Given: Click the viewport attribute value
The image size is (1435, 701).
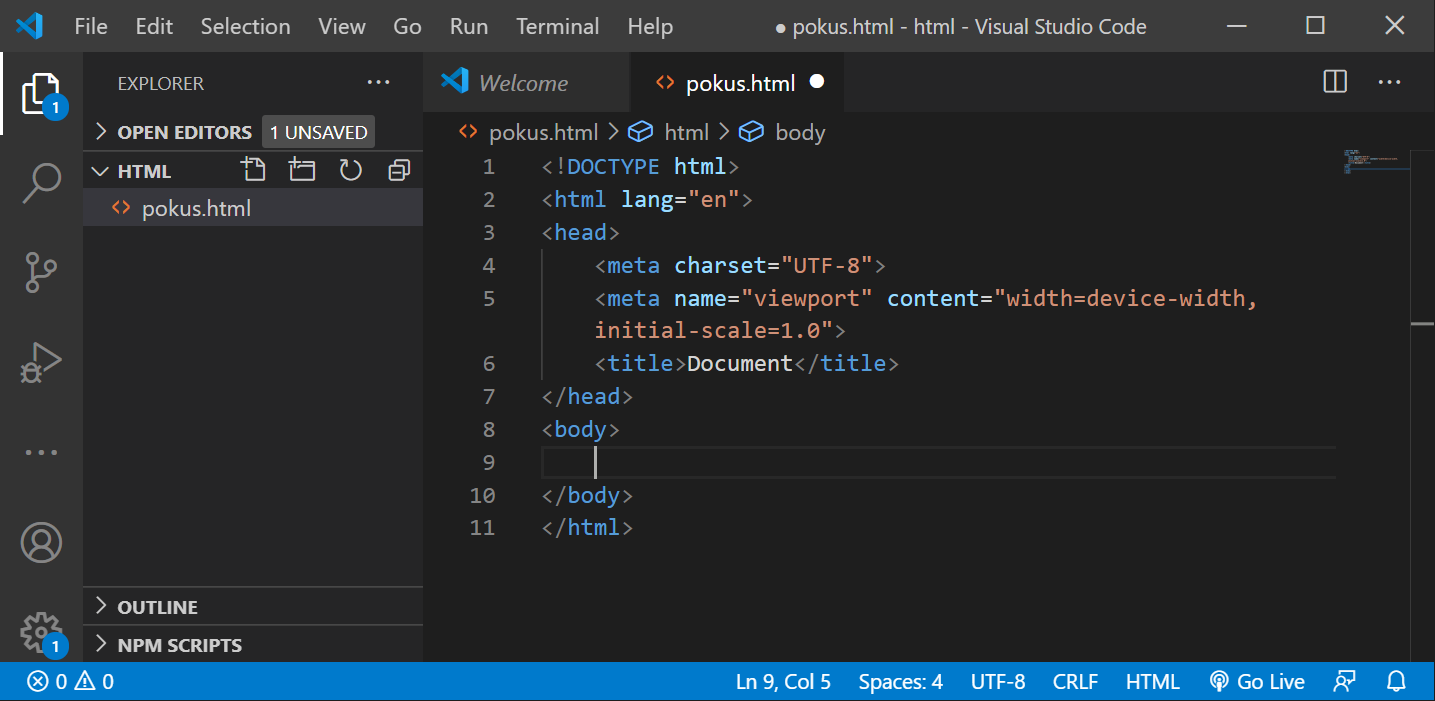Looking at the screenshot, I should [806, 299].
